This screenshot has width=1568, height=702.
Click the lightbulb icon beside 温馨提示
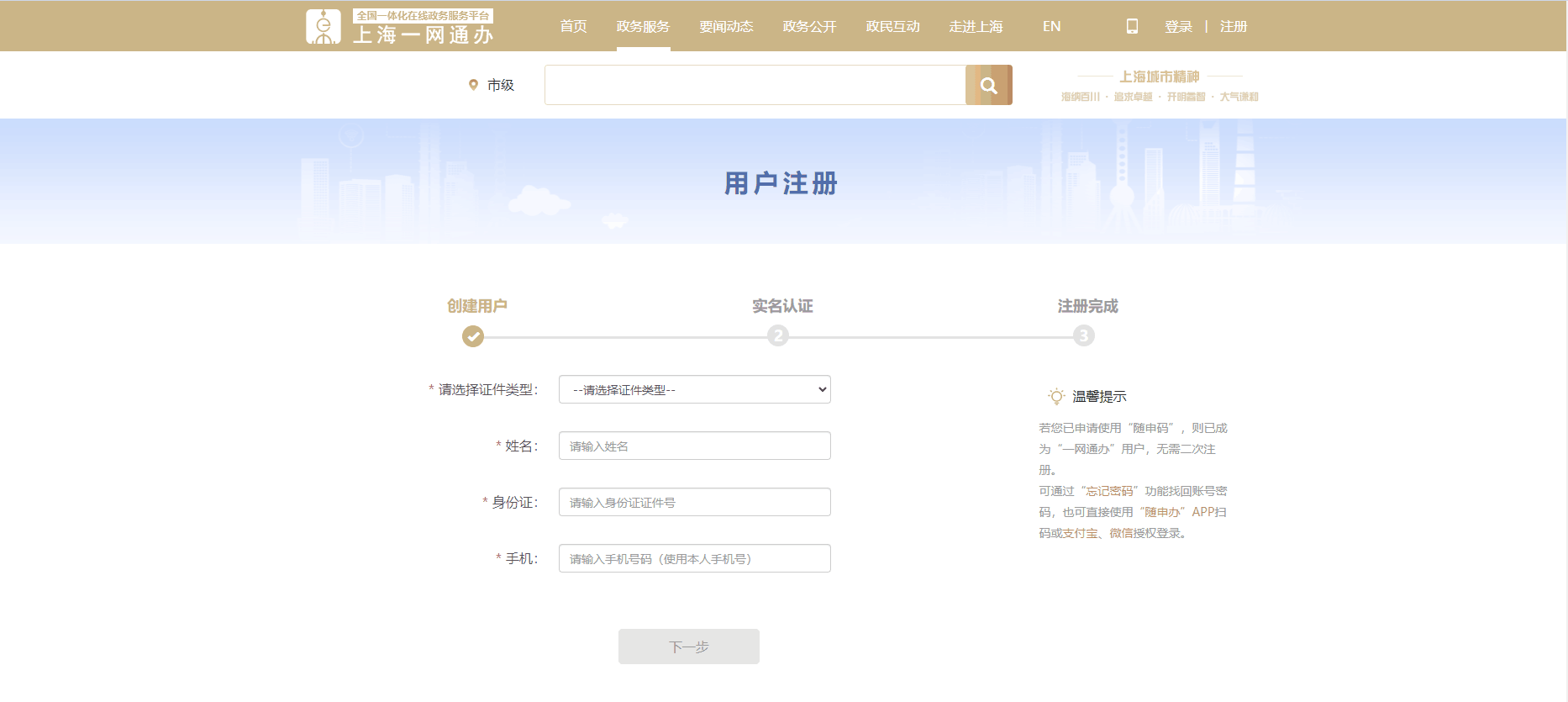coord(1056,396)
